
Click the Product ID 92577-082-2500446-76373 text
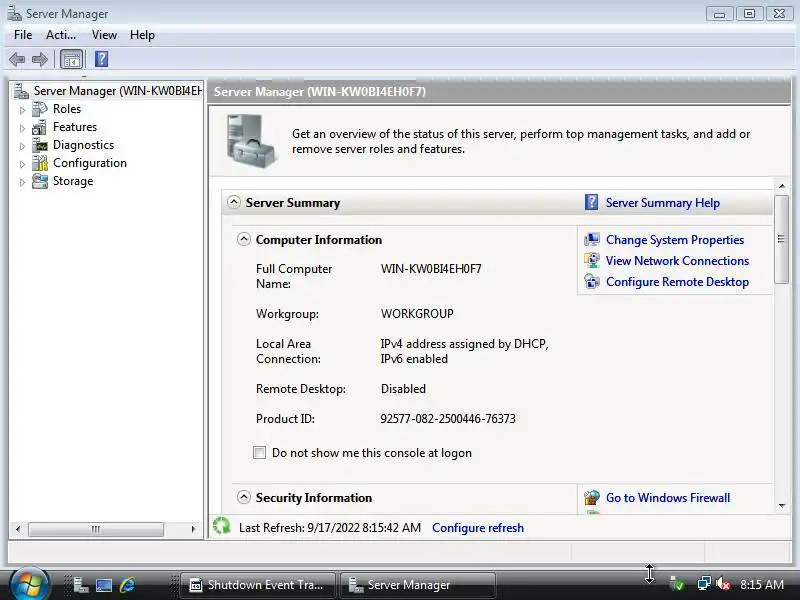pos(447,418)
